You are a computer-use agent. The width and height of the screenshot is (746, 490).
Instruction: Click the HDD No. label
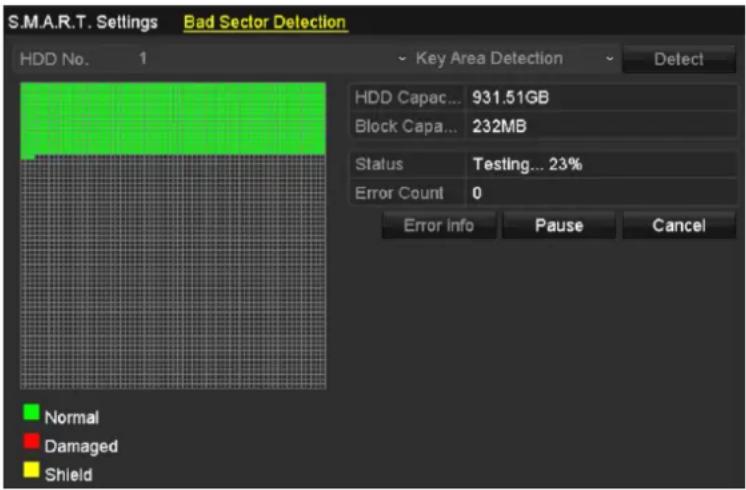pos(54,59)
